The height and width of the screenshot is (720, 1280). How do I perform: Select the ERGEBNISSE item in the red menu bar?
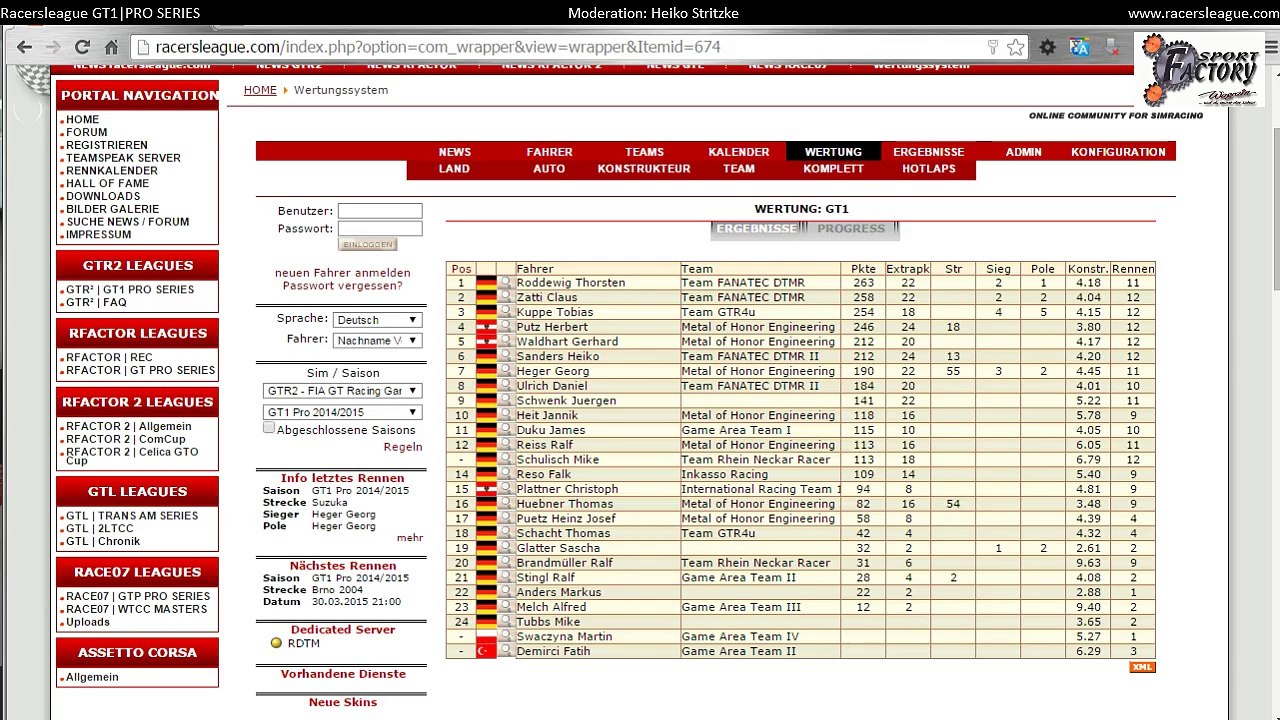pos(929,152)
